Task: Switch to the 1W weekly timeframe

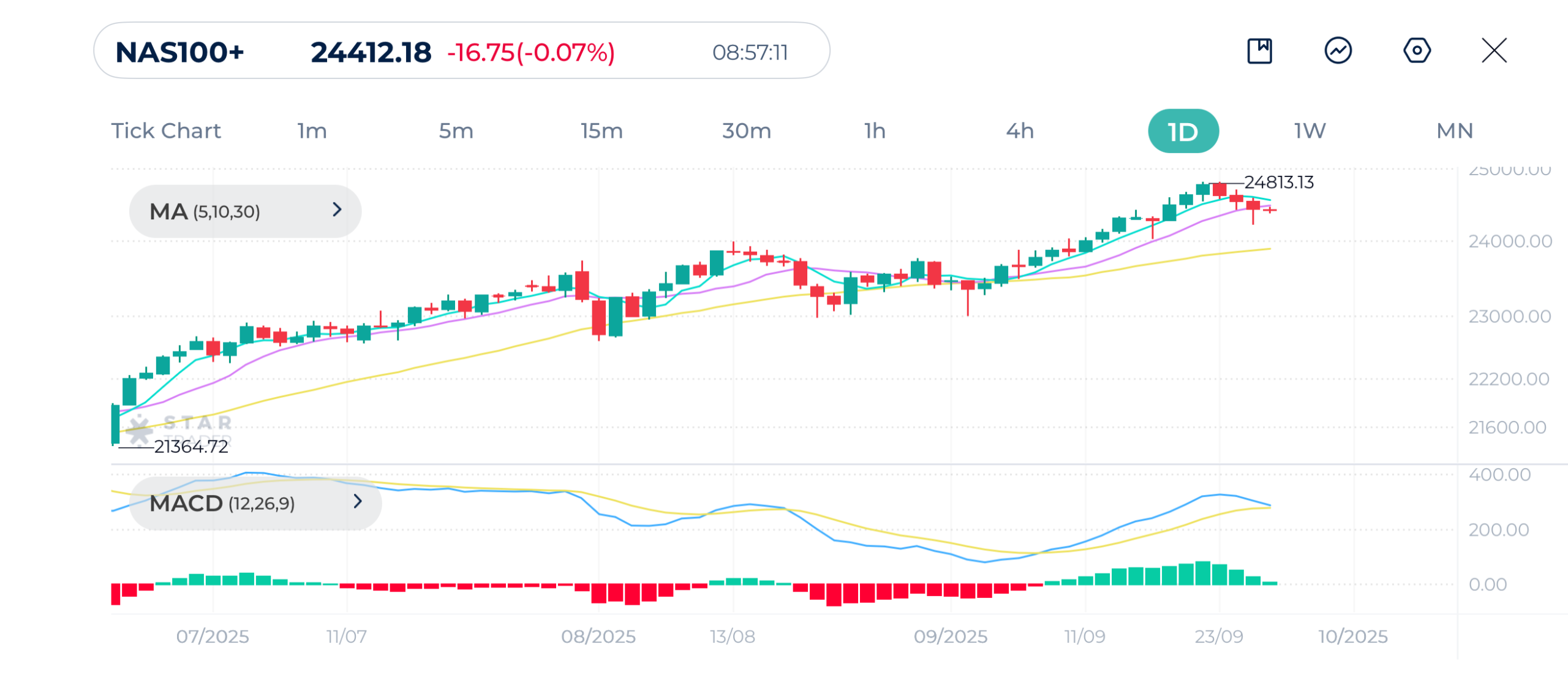Action: [x=1310, y=131]
